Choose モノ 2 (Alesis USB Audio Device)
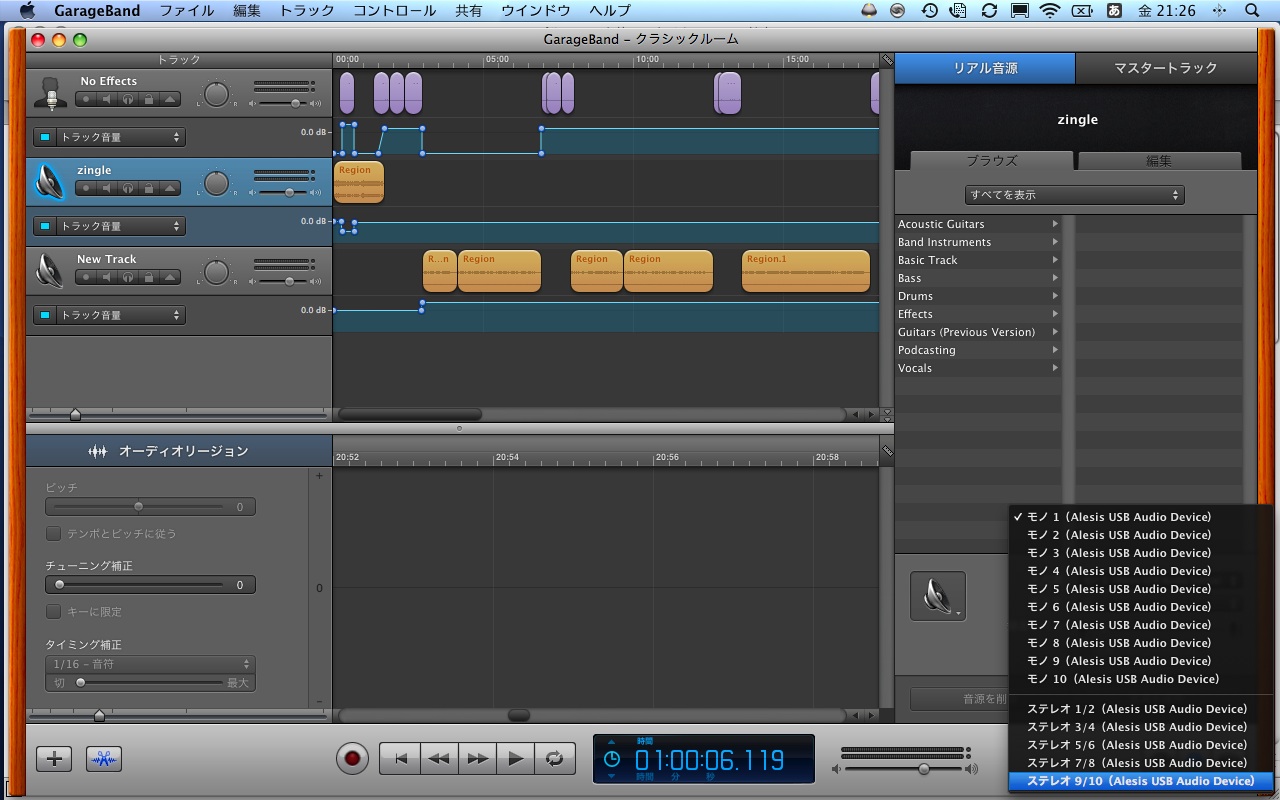 1142,535
